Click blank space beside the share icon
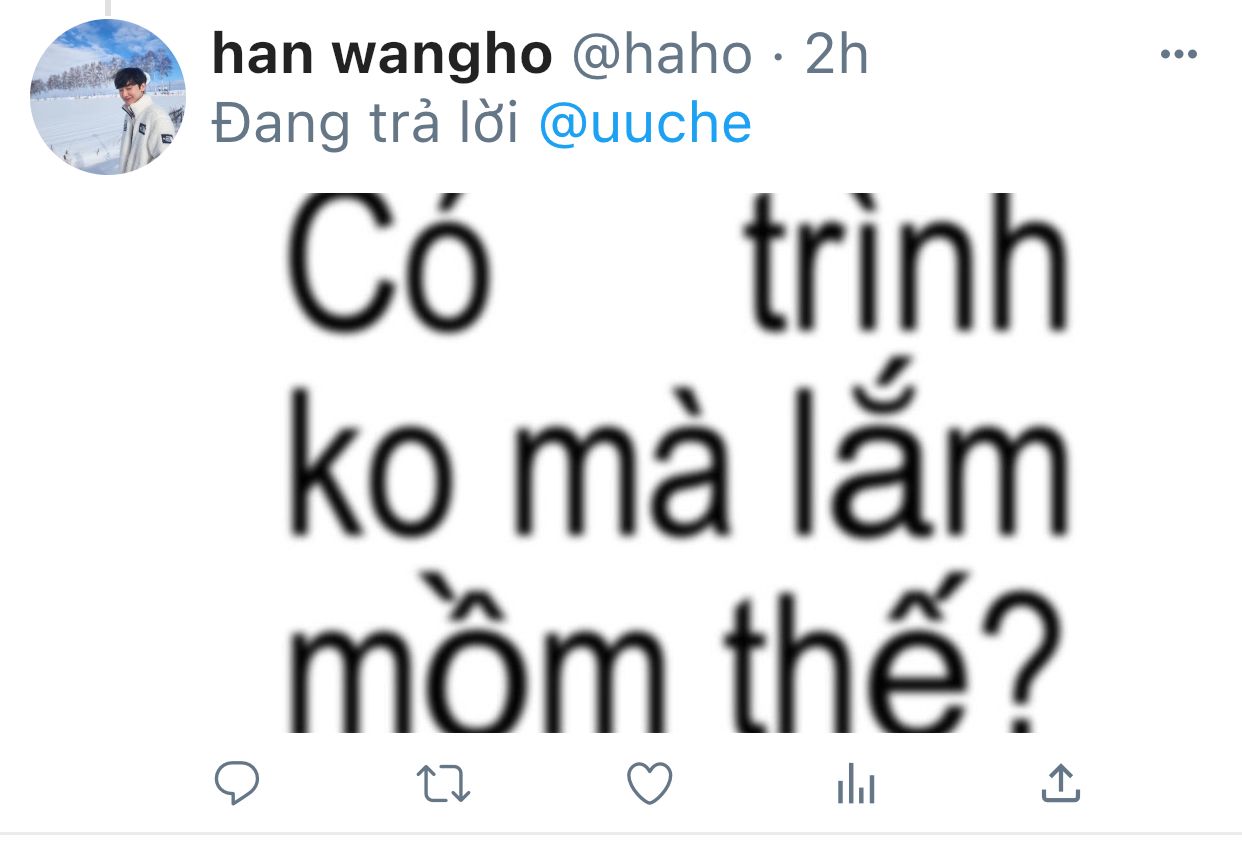This screenshot has height=851, width=1242. (x=1150, y=784)
